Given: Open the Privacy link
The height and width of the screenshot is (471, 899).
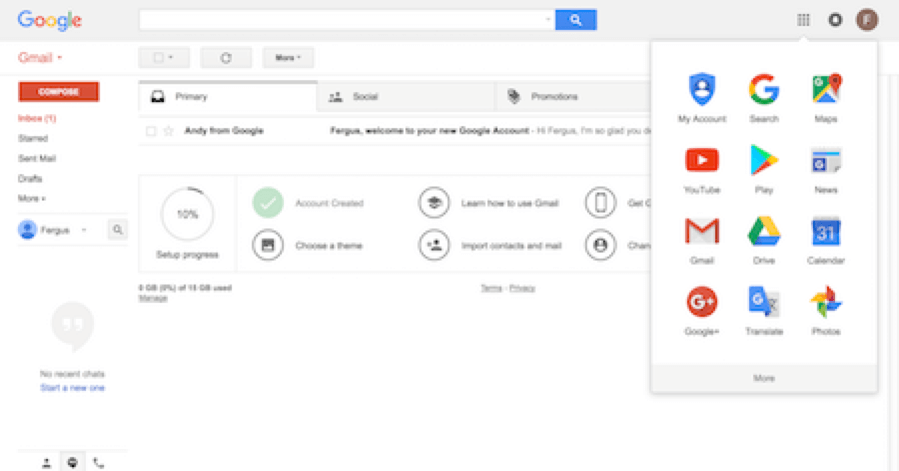Looking at the screenshot, I should [522, 288].
